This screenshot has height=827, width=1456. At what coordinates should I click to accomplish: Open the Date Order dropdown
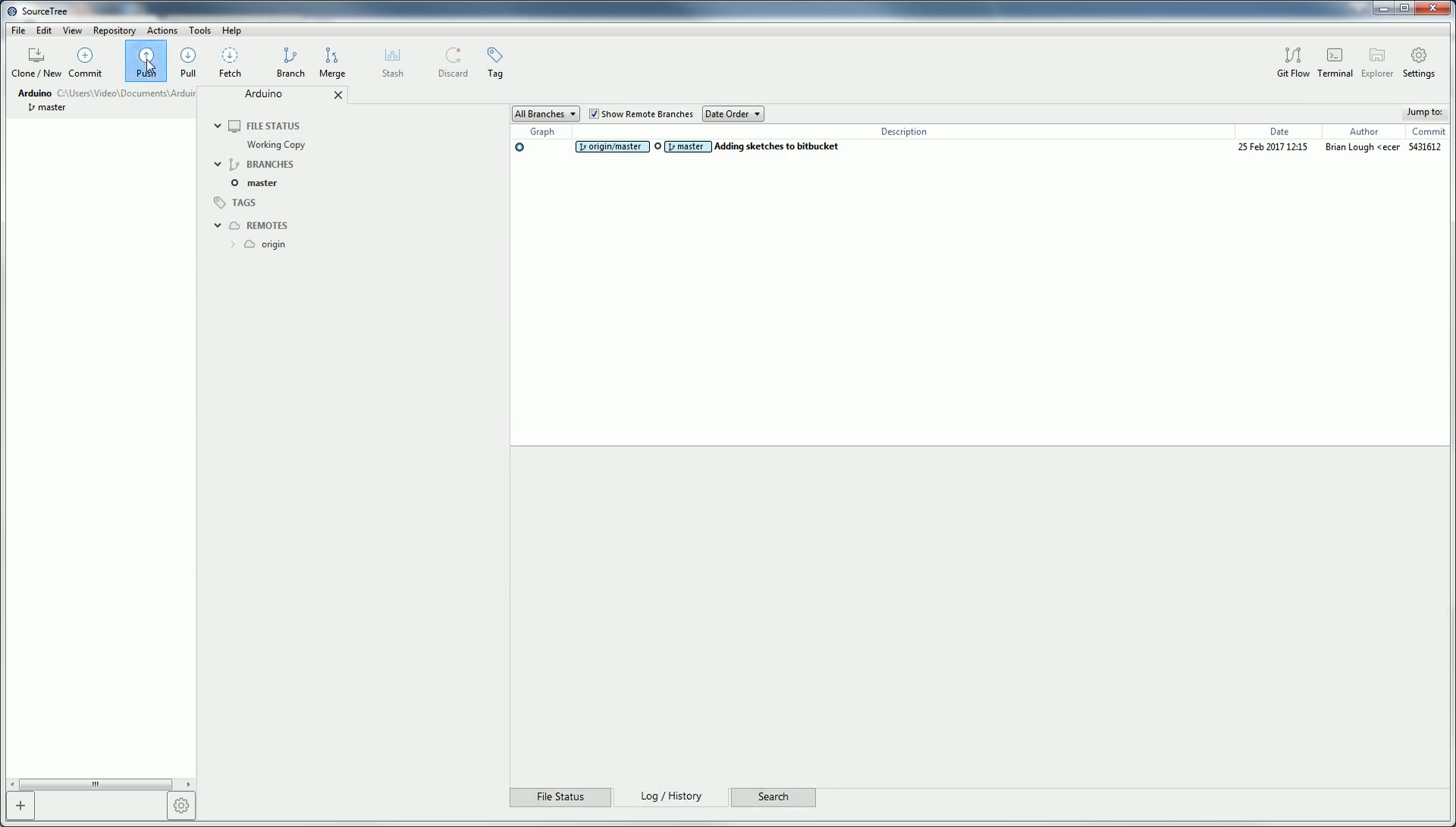pos(732,114)
